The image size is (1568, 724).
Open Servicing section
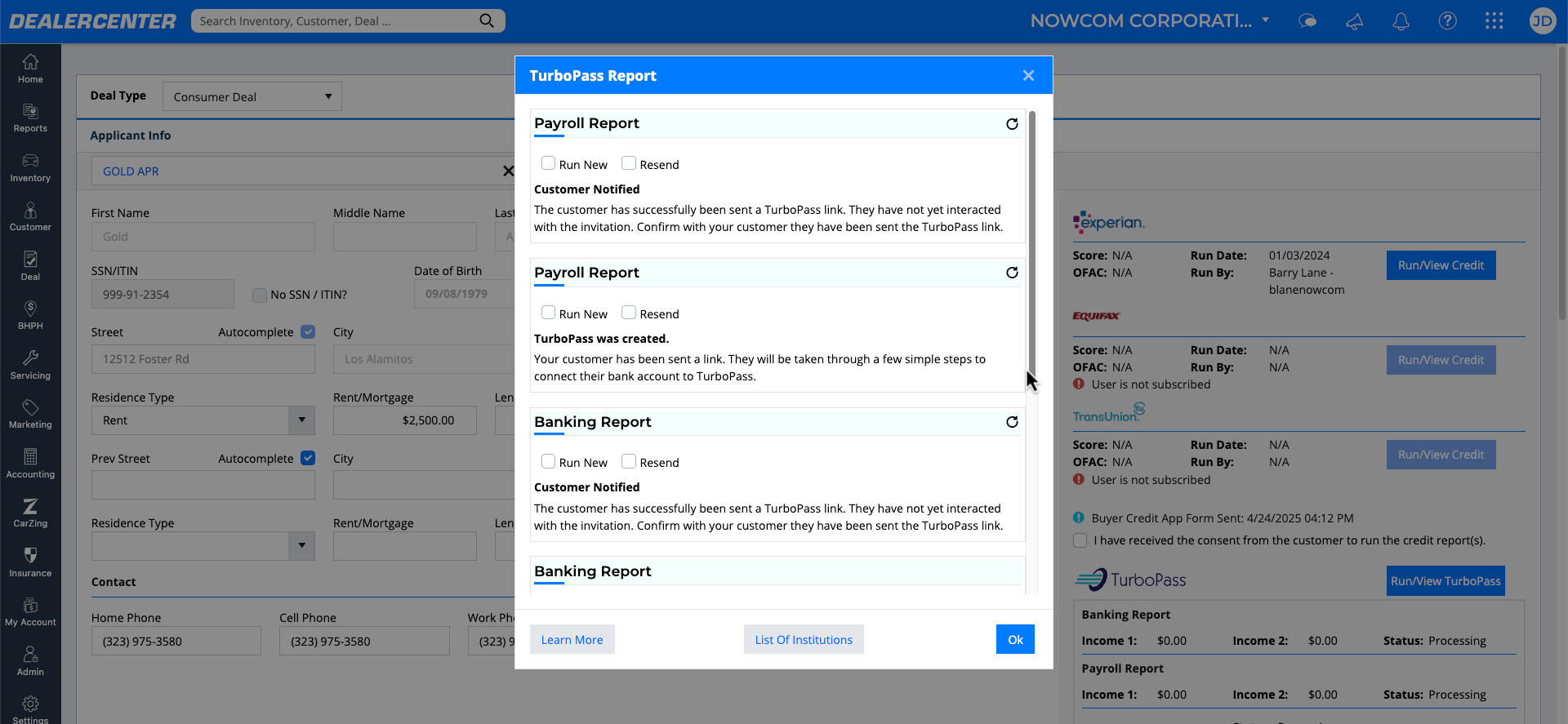(30, 365)
